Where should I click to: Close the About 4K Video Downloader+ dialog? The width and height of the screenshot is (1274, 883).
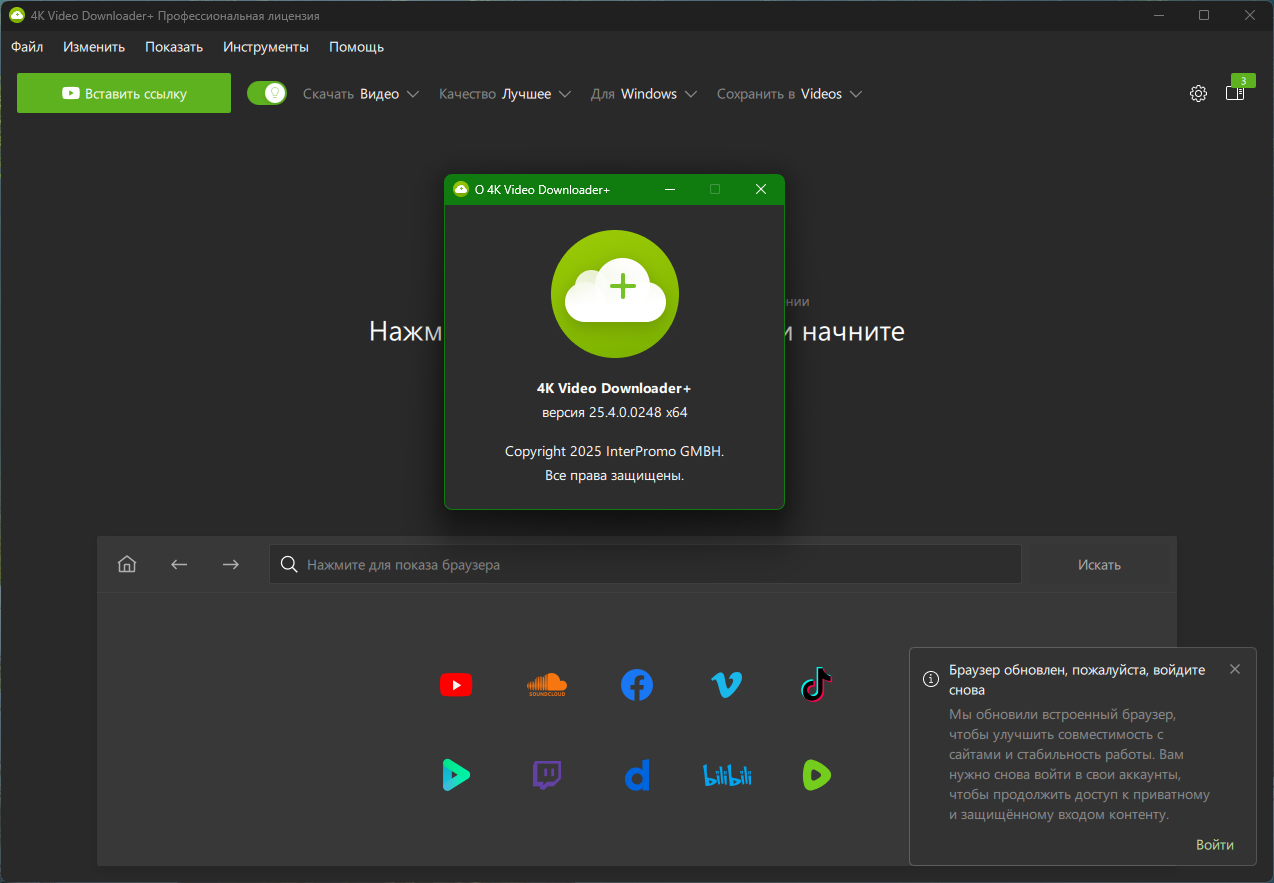click(x=760, y=189)
